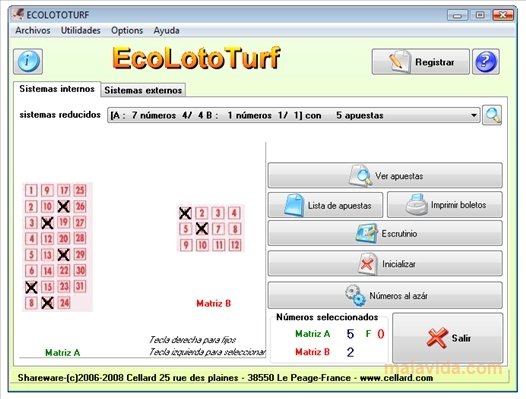The image size is (526, 399).
Task: Select number 26 in Matriz A
Action: pyautogui.click(x=80, y=206)
